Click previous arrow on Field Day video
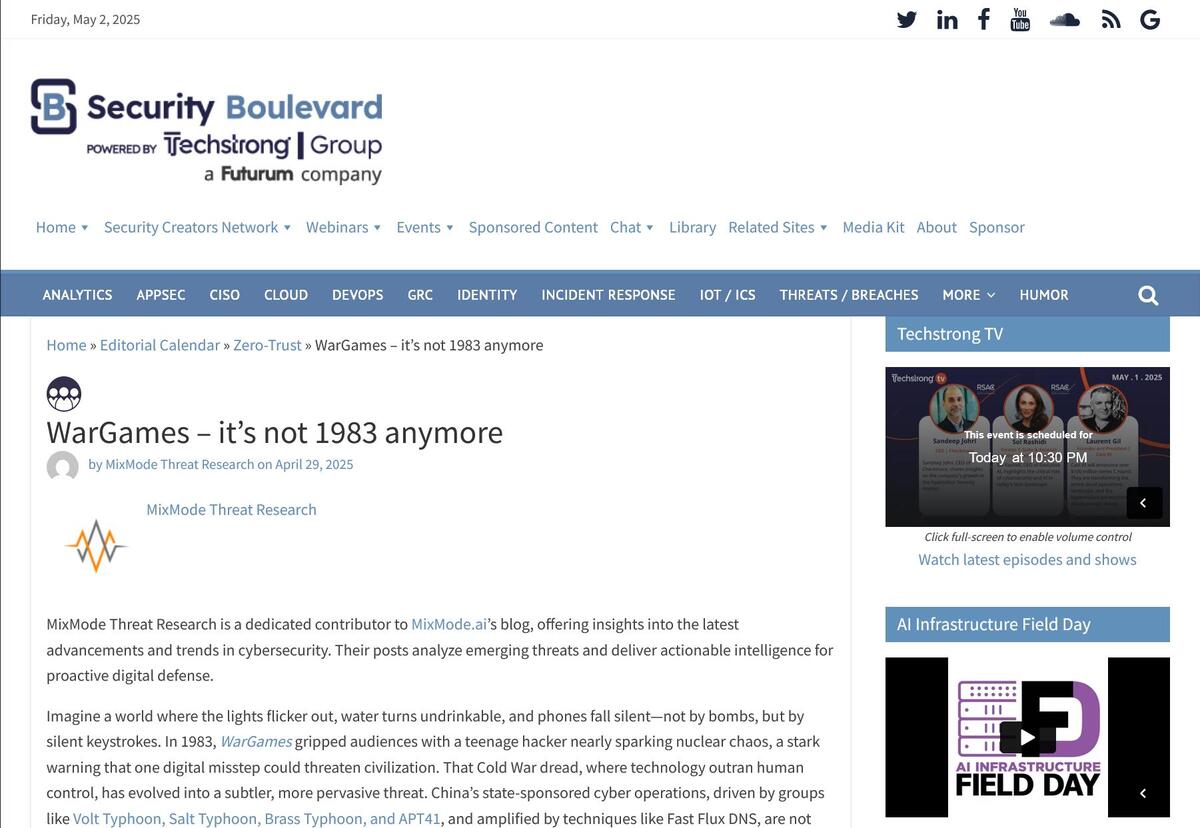Image resolution: width=1200 pixels, height=828 pixels. [1144, 793]
